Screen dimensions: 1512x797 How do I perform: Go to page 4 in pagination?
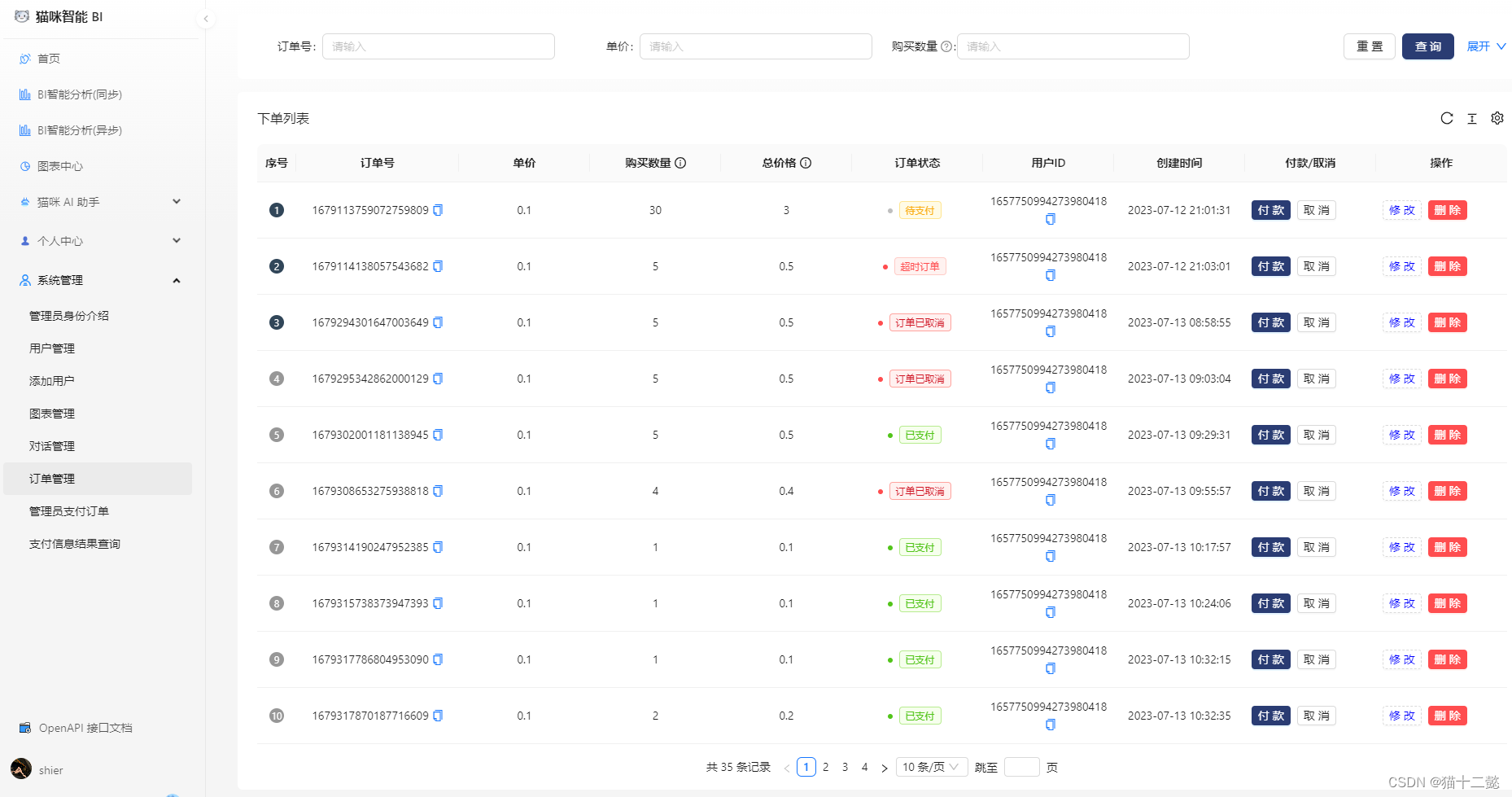click(x=864, y=767)
